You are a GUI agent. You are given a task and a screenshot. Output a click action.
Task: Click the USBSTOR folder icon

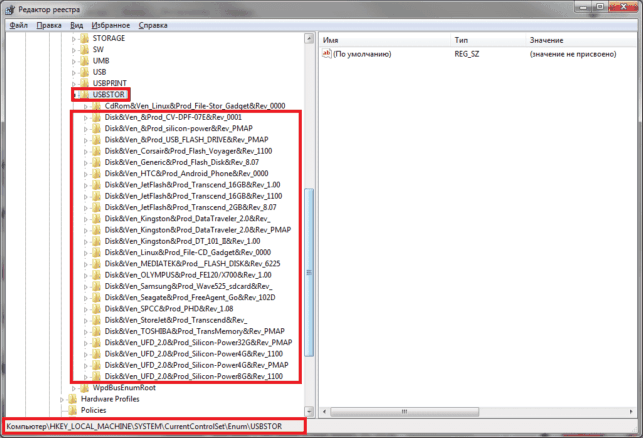(x=84, y=95)
